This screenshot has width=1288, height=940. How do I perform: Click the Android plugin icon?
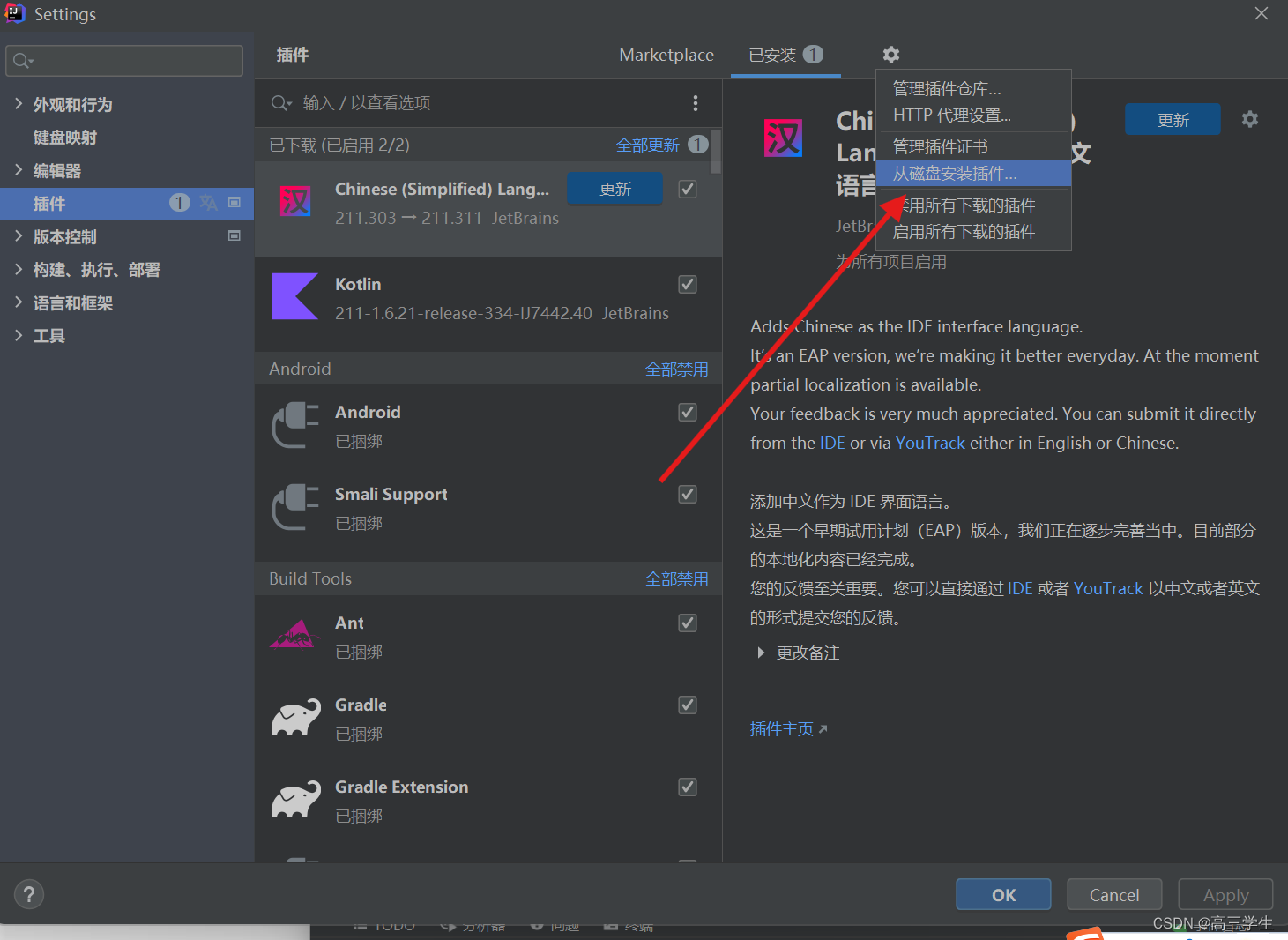coord(295,424)
